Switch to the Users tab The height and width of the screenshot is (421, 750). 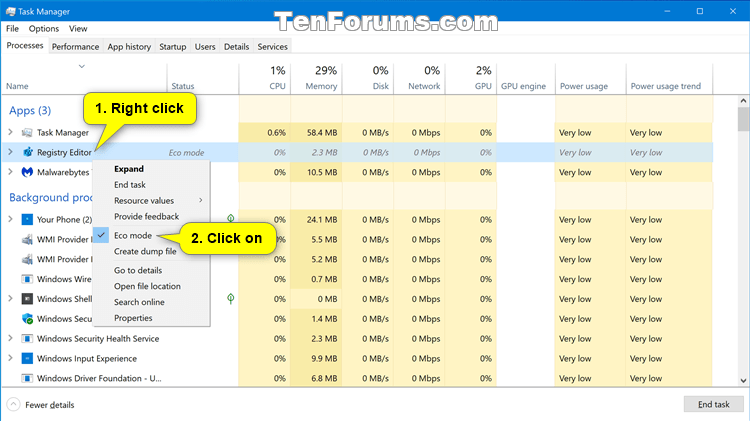click(205, 46)
